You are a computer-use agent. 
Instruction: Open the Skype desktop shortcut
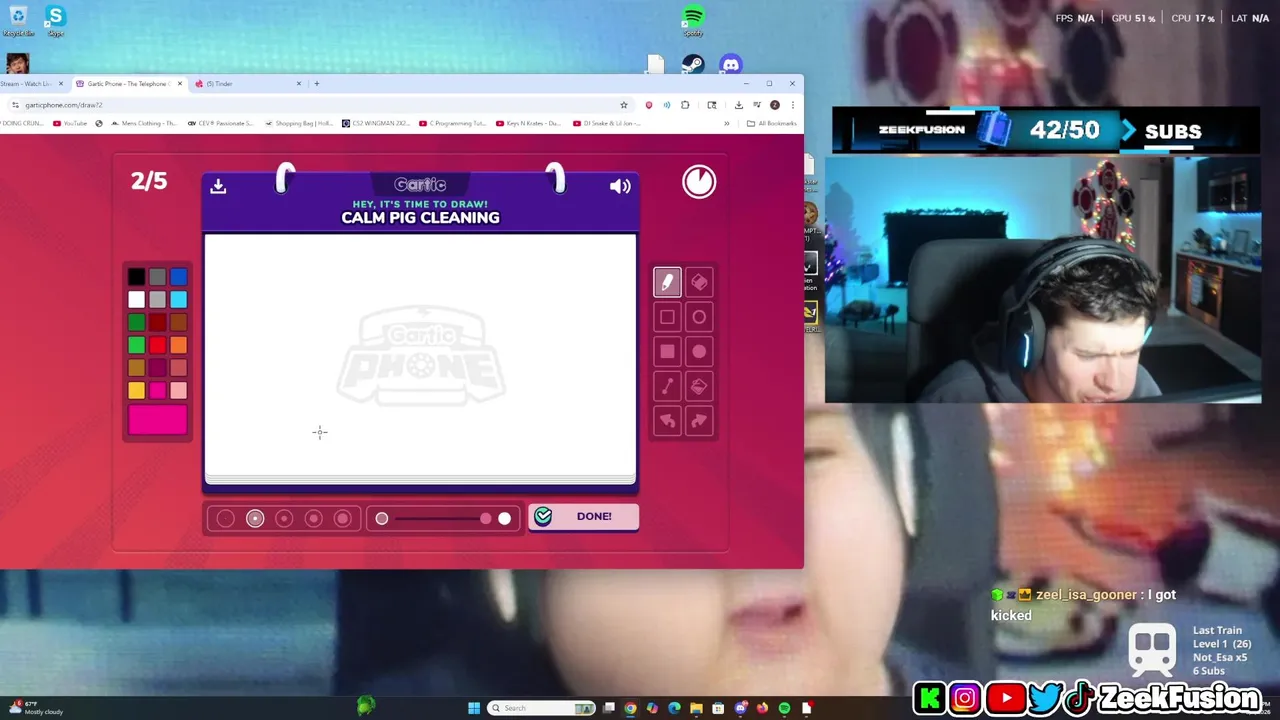click(55, 19)
